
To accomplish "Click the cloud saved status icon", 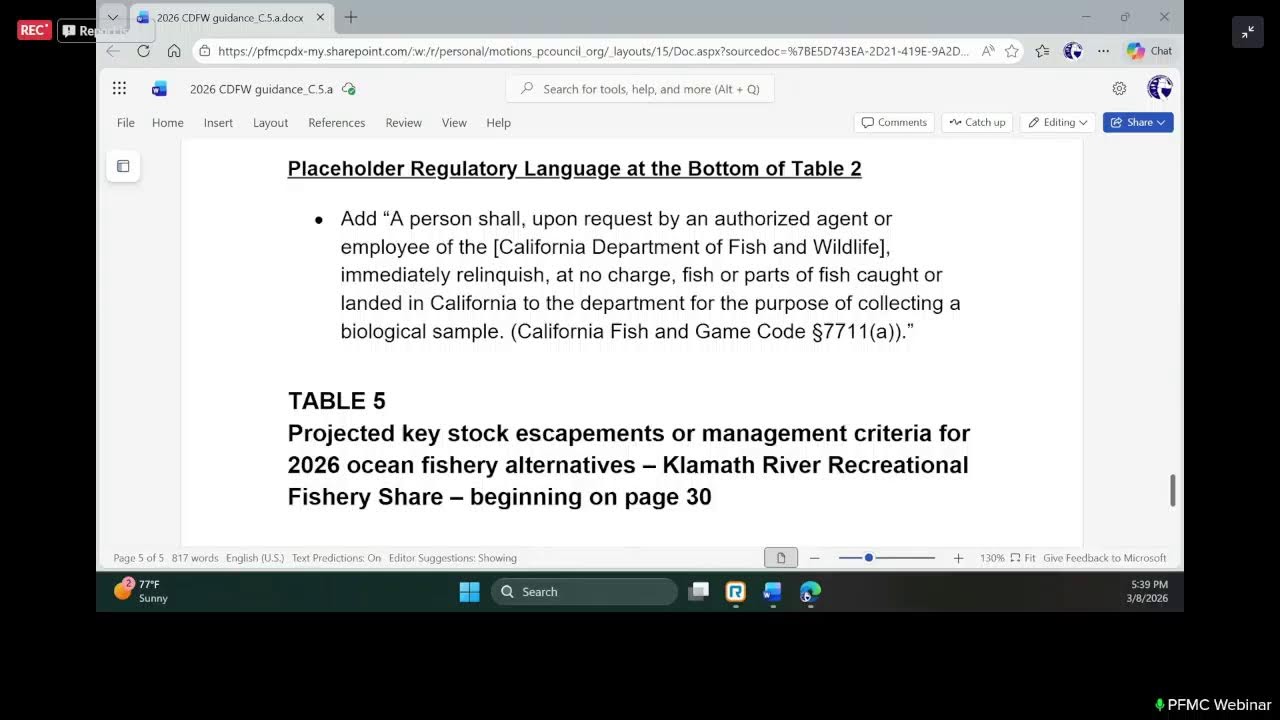I will (x=349, y=89).
